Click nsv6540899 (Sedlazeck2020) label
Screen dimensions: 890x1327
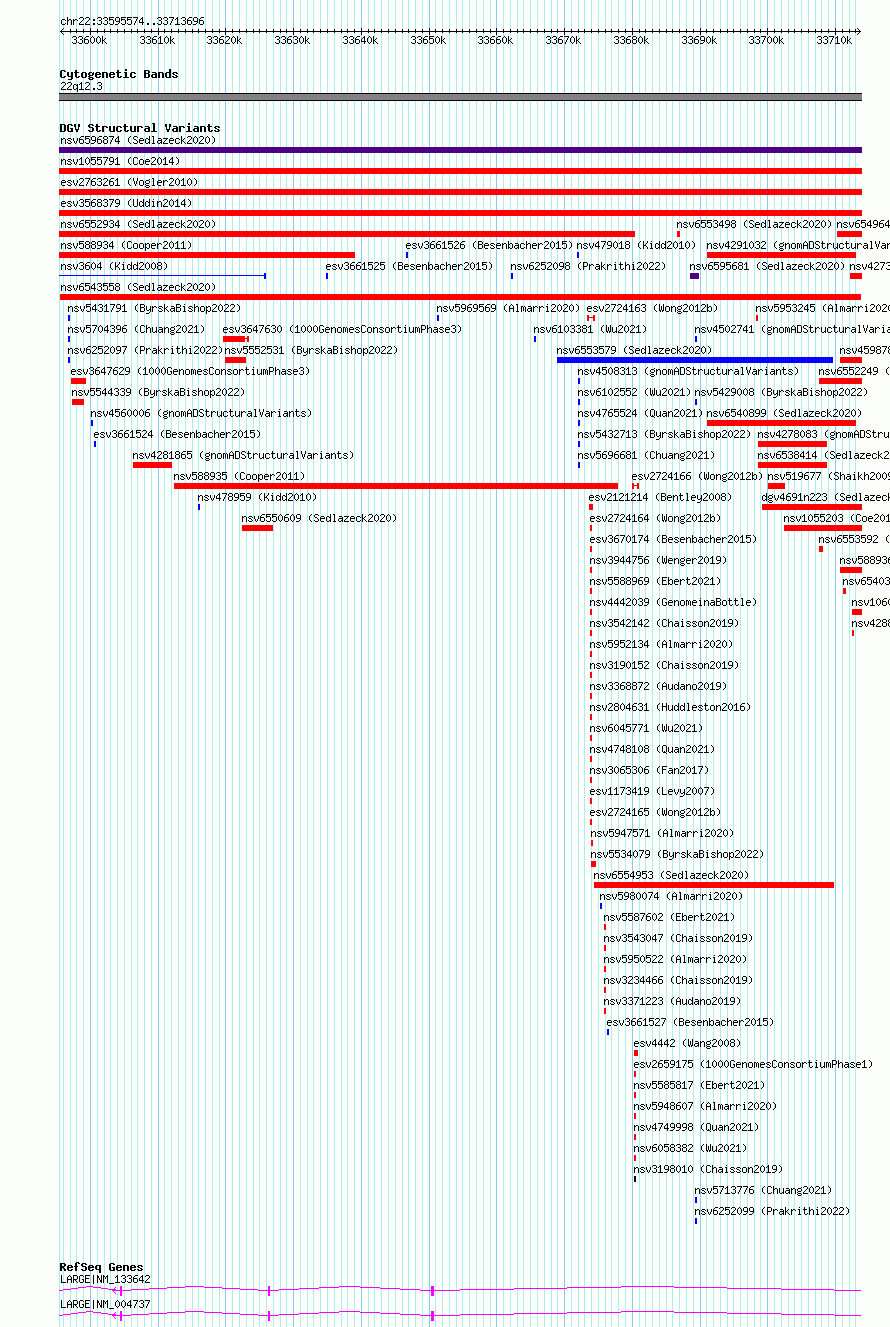784,413
